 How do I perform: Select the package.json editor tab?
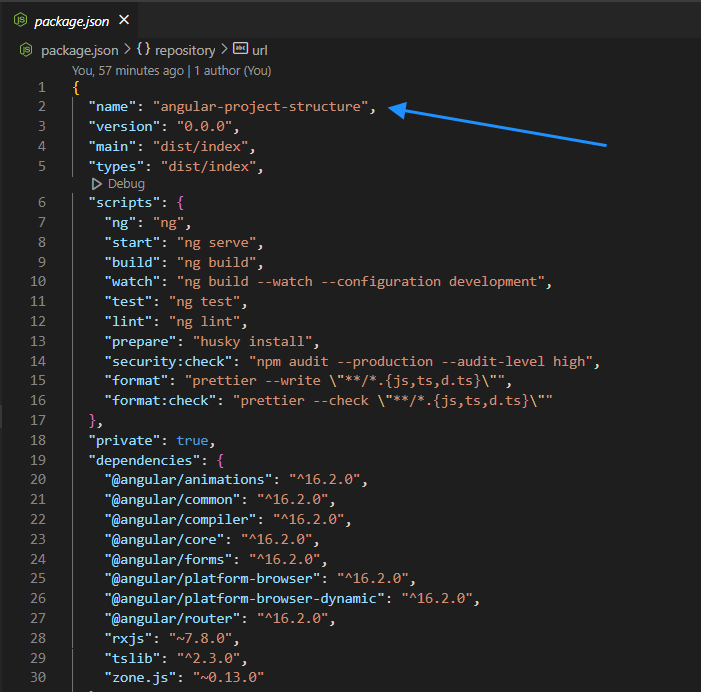click(72, 21)
